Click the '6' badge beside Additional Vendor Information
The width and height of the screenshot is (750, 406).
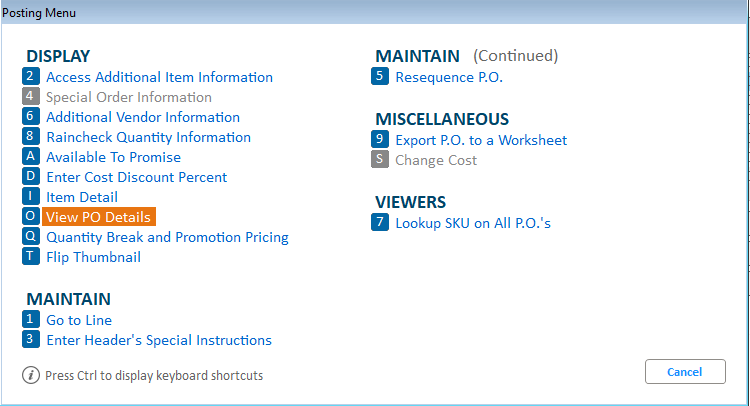point(30,117)
